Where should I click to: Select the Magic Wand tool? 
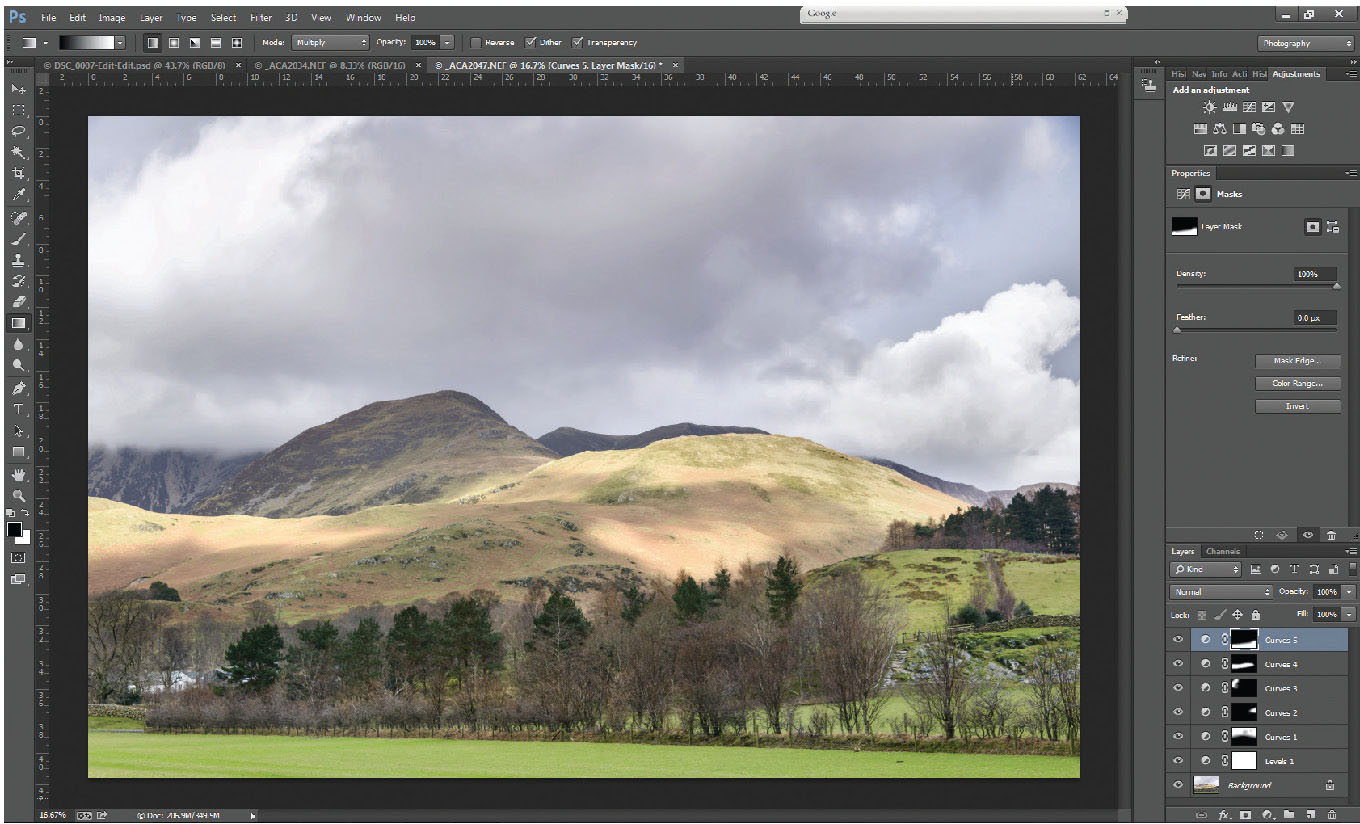(18, 152)
